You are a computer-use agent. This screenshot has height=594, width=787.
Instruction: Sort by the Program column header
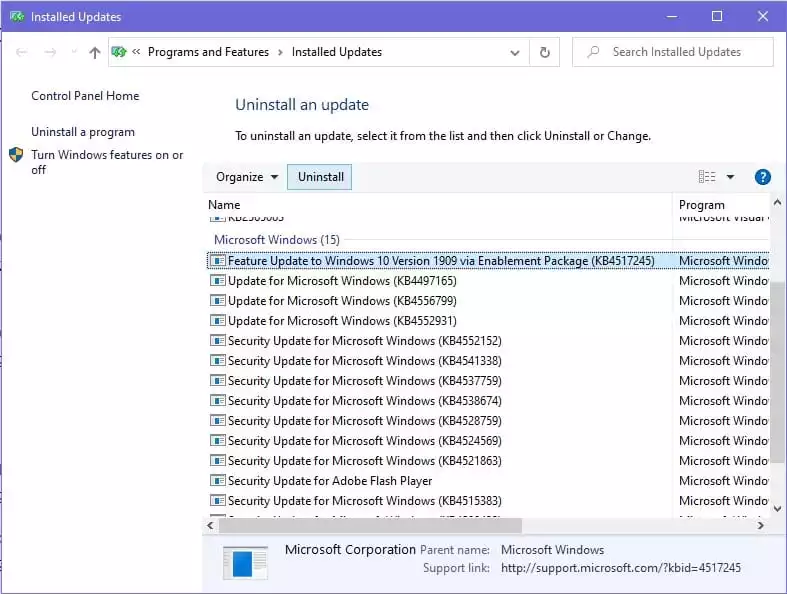coord(721,205)
